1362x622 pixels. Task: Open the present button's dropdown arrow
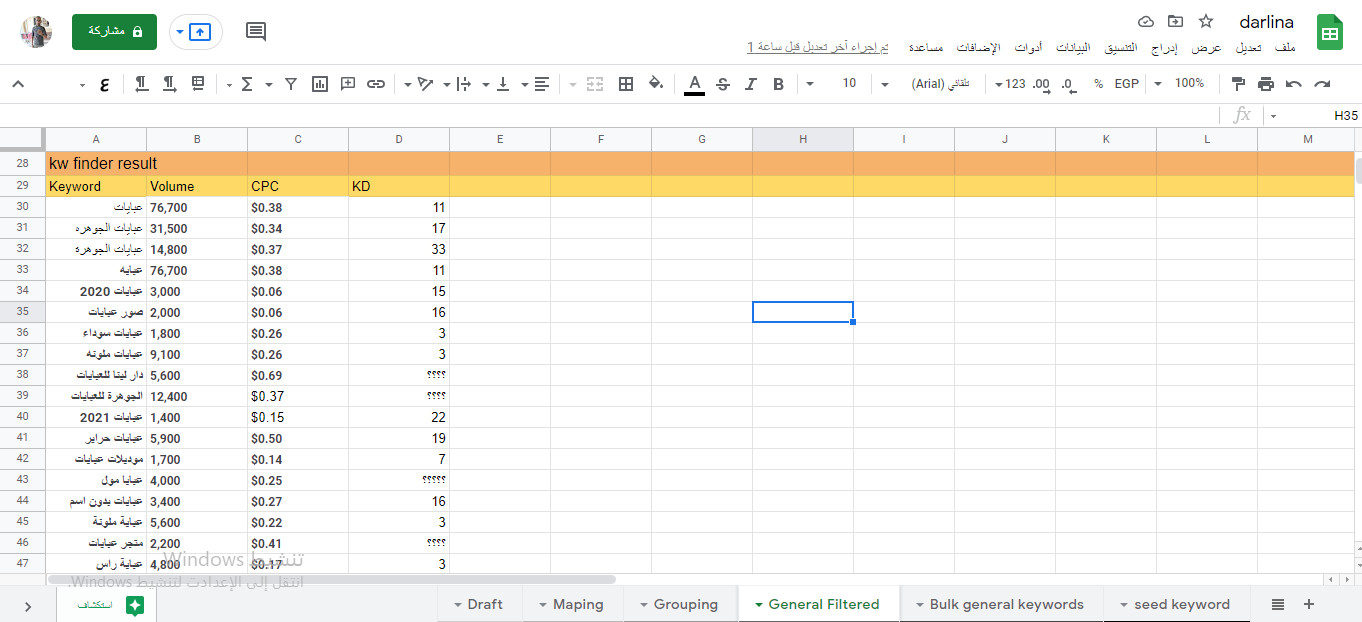[x=180, y=32]
